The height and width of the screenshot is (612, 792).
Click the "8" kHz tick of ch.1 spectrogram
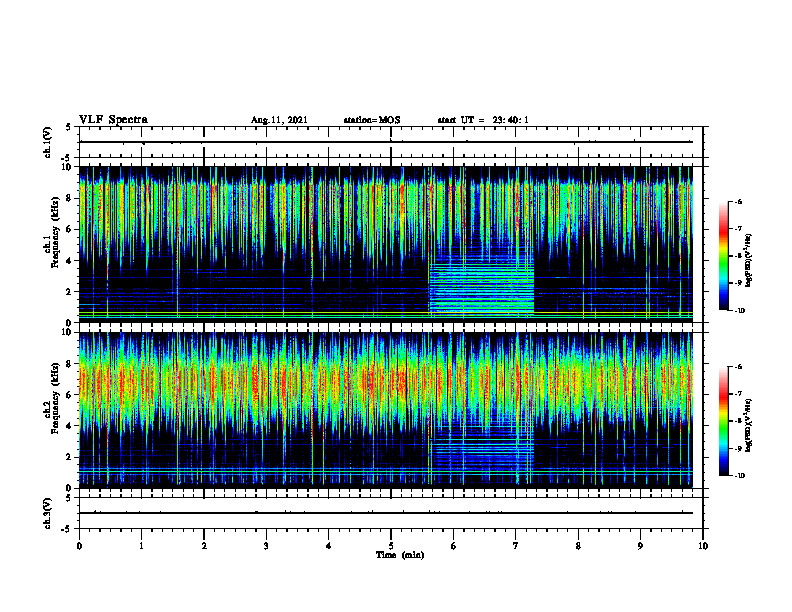(70, 198)
